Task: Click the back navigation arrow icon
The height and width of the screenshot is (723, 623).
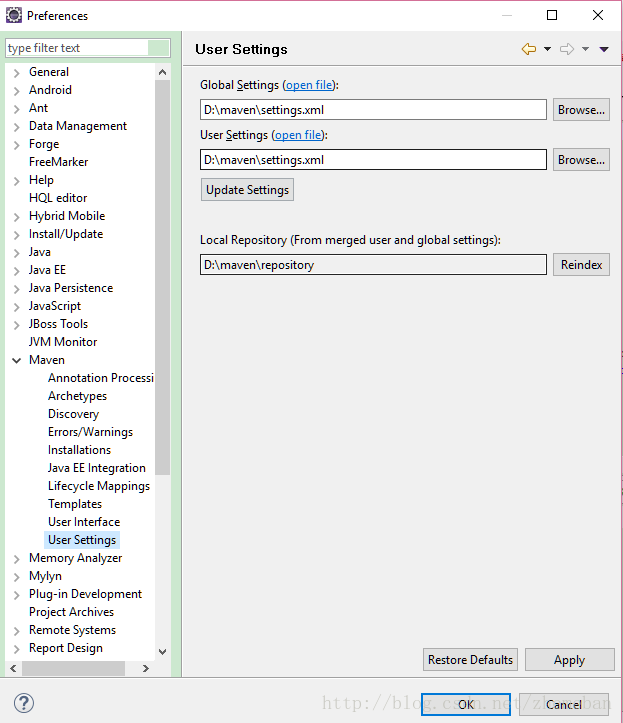Action: (528, 49)
